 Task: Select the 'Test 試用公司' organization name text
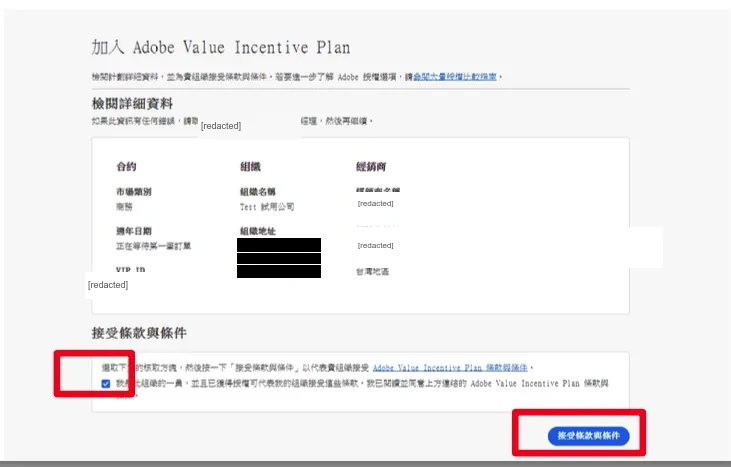point(267,207)
